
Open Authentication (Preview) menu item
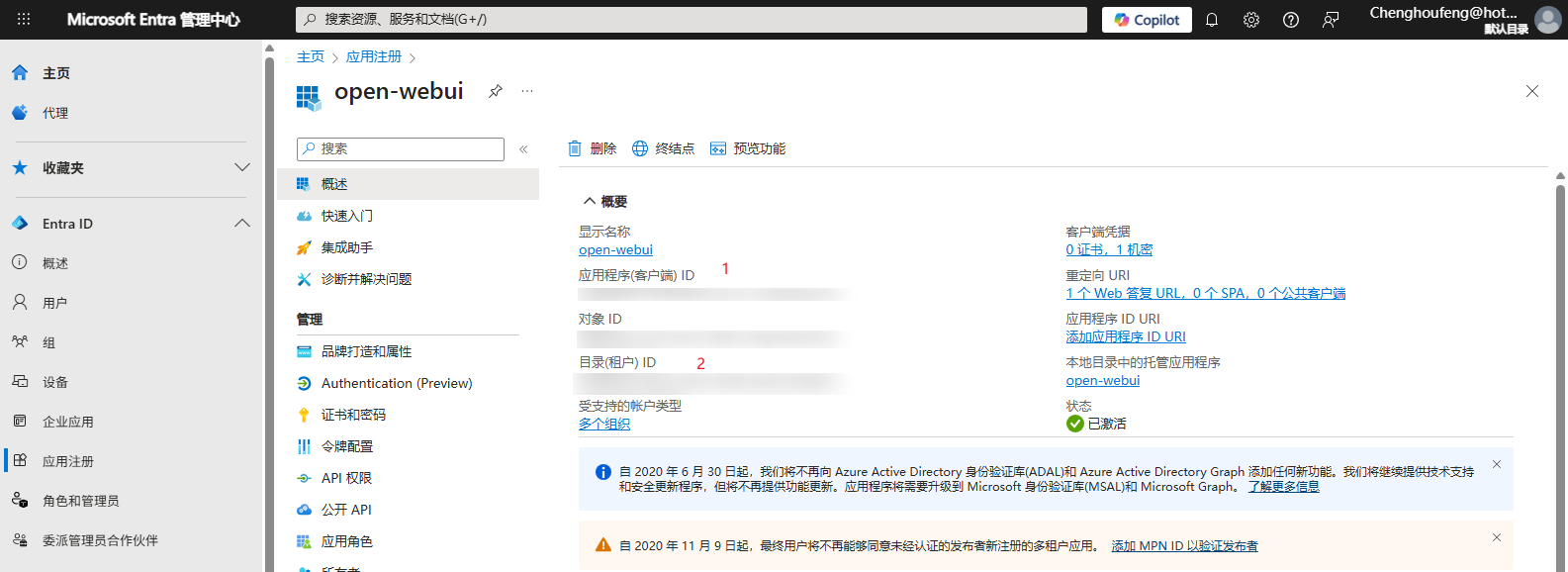click(x=396, y=383)
